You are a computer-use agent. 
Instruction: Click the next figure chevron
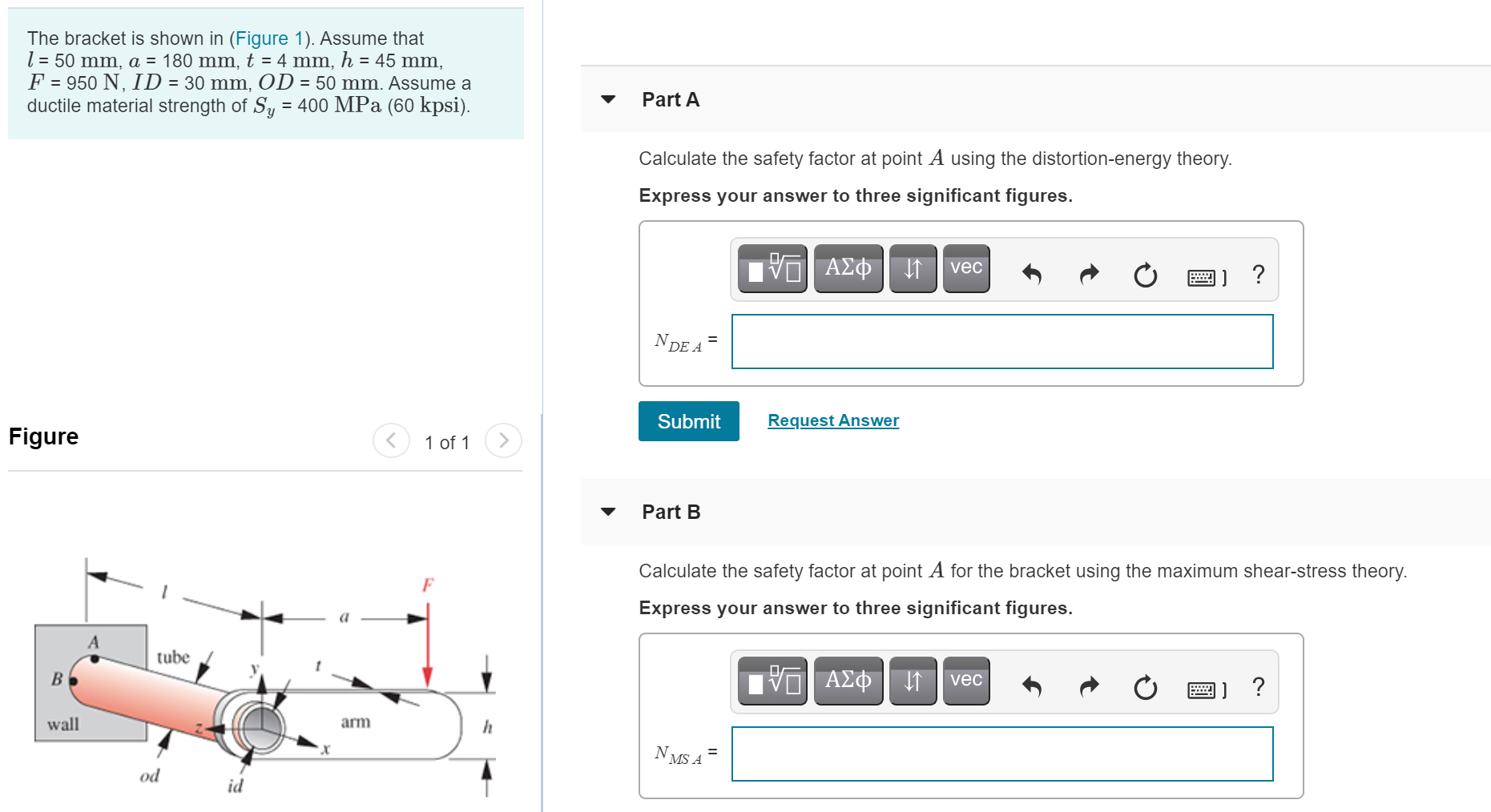click(x=503, y=441)
